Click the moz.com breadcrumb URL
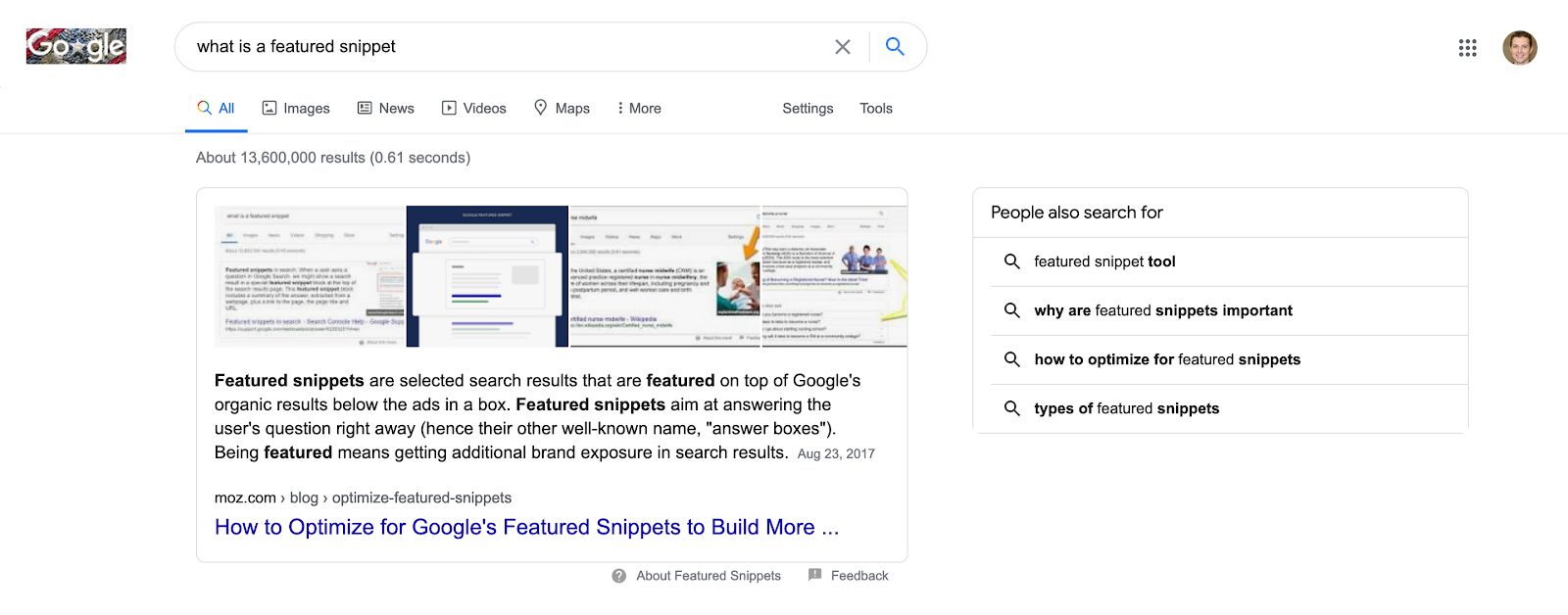 coord(363,497)
